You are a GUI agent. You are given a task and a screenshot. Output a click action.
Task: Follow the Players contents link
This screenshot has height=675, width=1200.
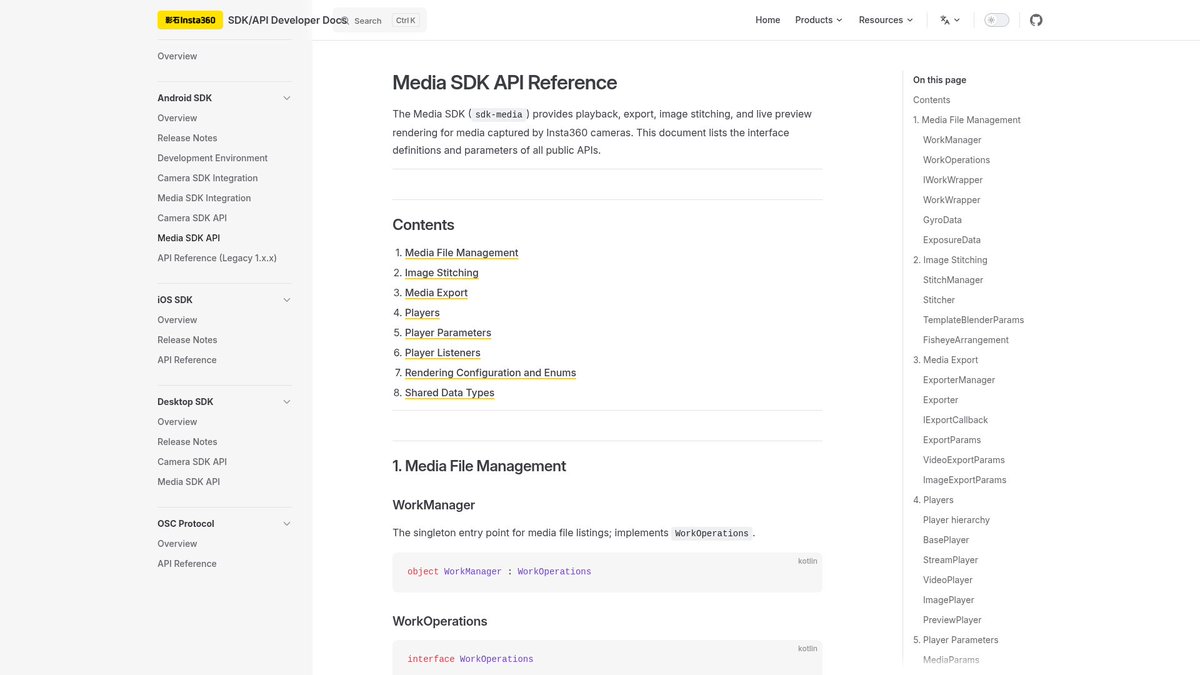[x=422, y=313]
